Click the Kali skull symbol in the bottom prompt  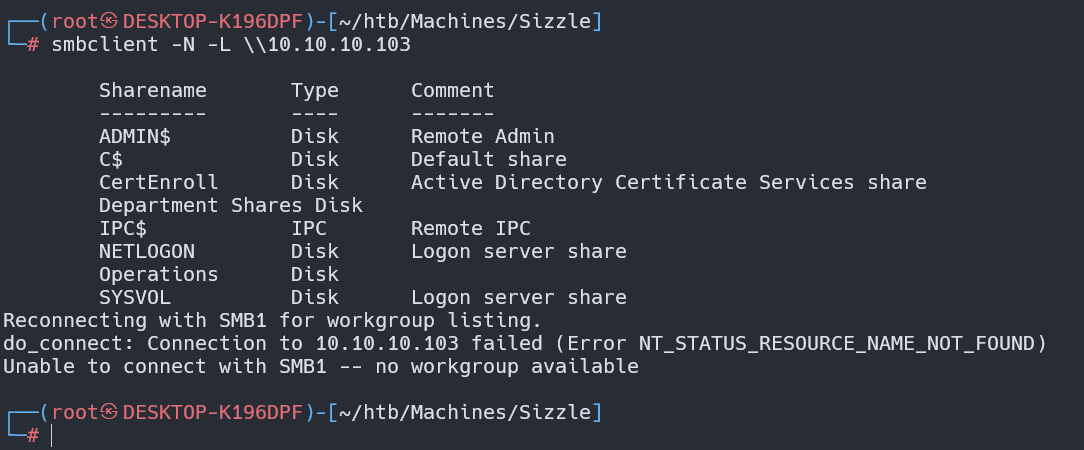click(x=111, y=411)
